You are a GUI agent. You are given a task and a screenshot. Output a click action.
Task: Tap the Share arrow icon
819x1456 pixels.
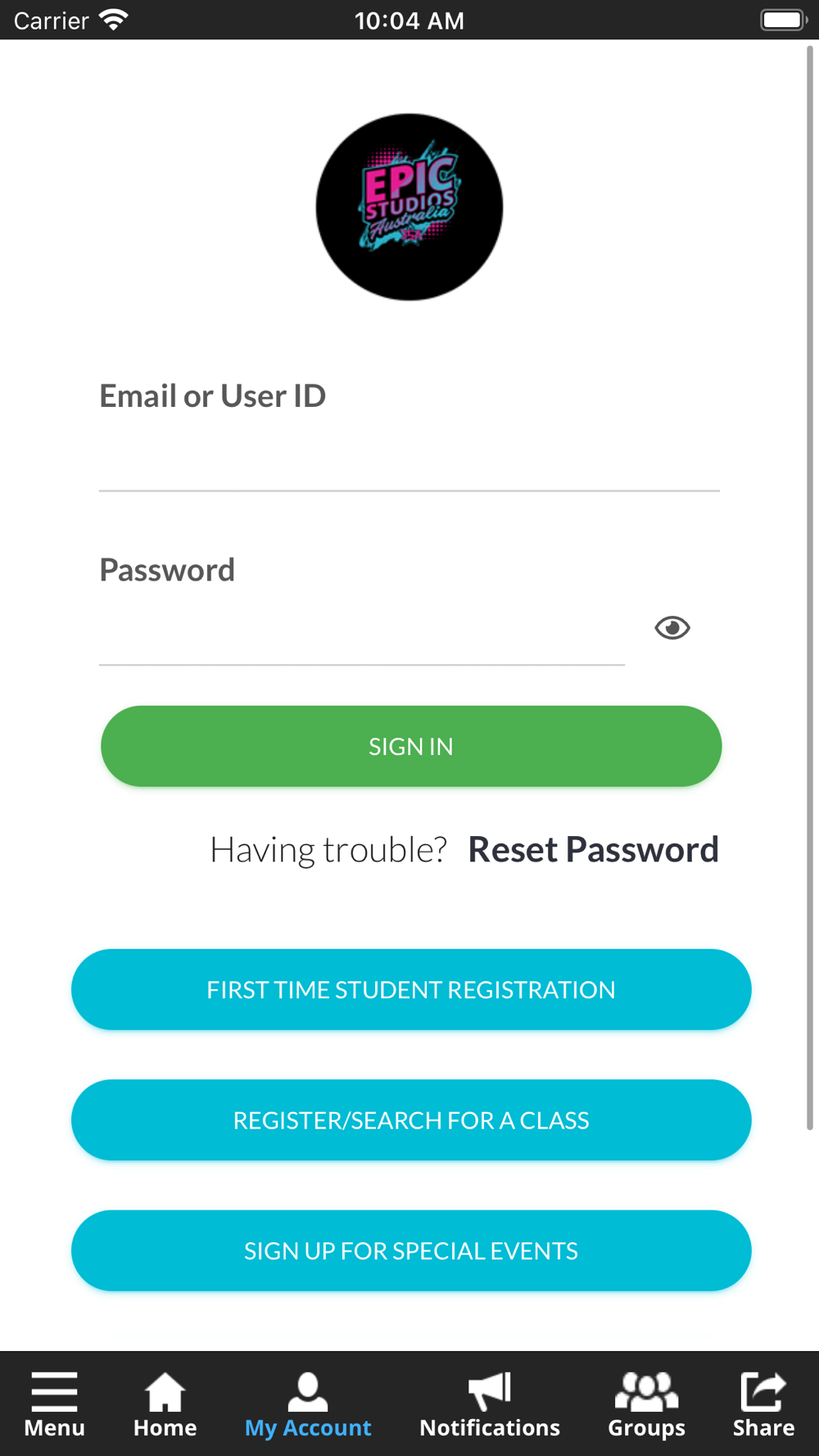tap(763, 1391)
